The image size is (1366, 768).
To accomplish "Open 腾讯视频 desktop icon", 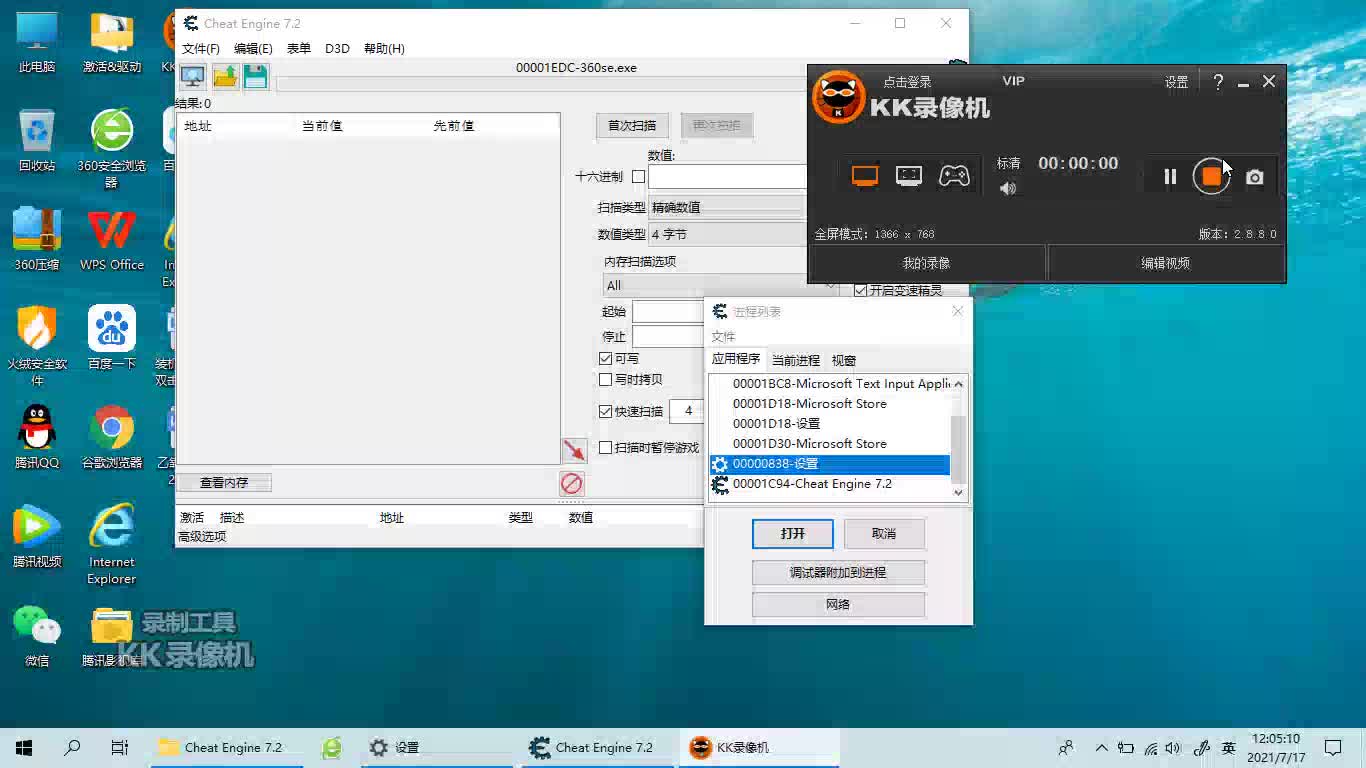I will tap(37, 536).
